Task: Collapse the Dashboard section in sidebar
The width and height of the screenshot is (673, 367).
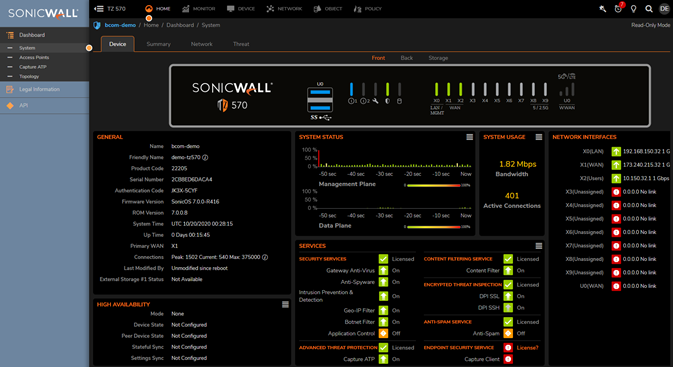Action: (45, 35)
